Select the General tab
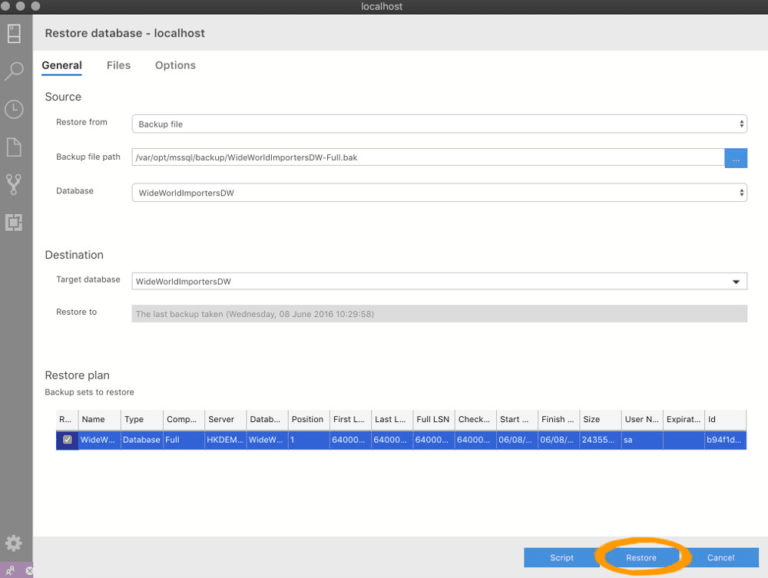Screen dimensions: 768x578 (62, 66)
